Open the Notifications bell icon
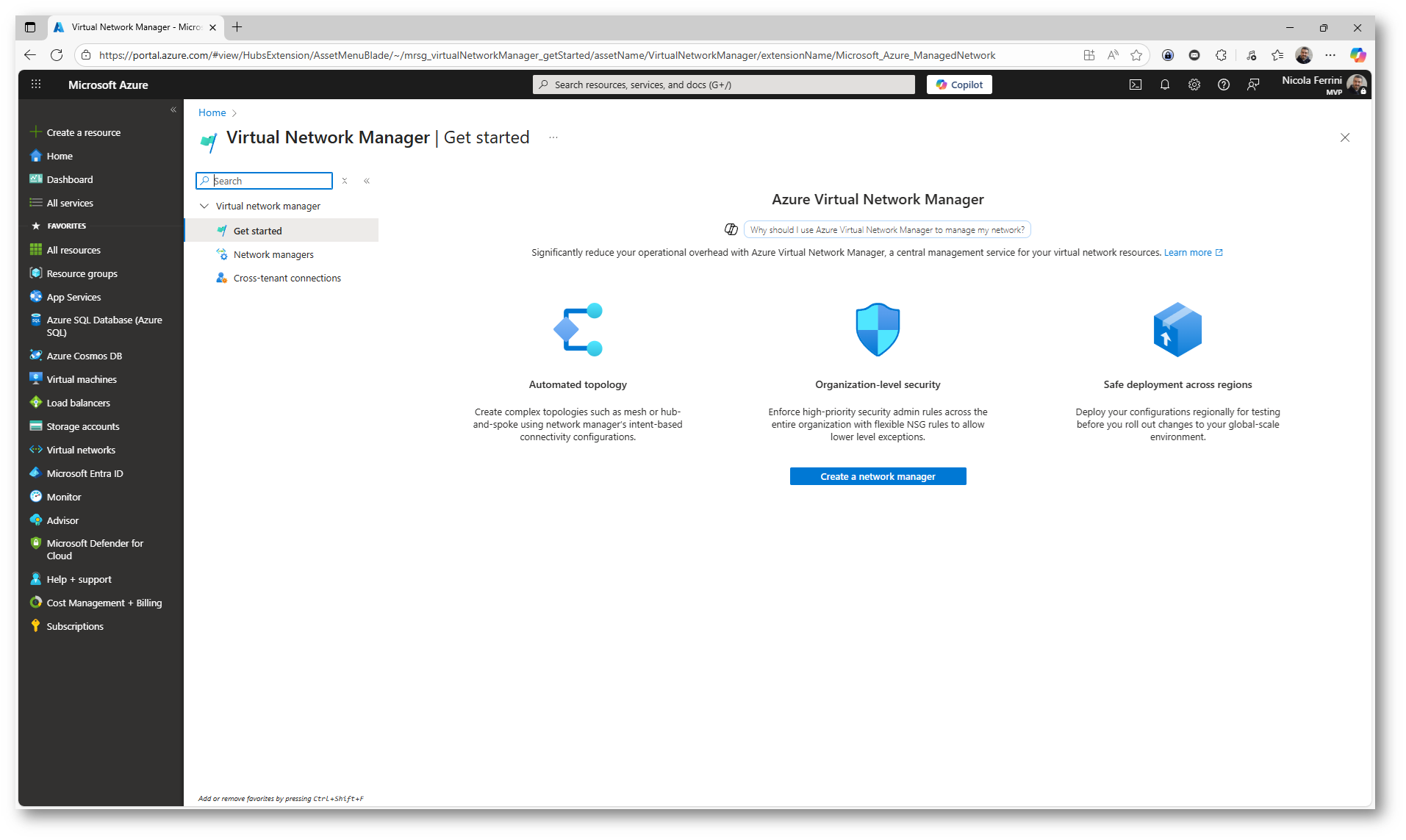The height and width of the screenshot is (840, 1406). click(x=1165, y=85)
